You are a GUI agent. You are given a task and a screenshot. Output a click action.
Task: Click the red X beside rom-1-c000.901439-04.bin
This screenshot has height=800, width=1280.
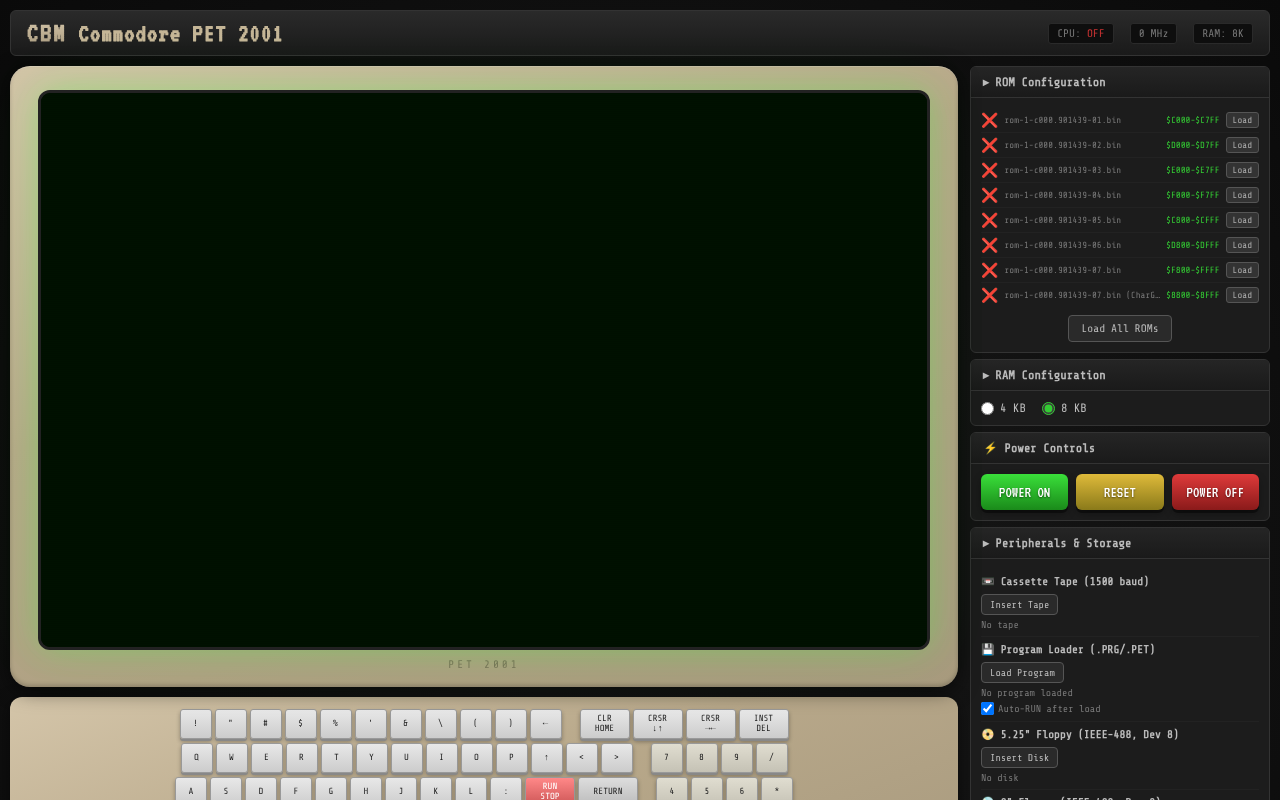(989, 195)
